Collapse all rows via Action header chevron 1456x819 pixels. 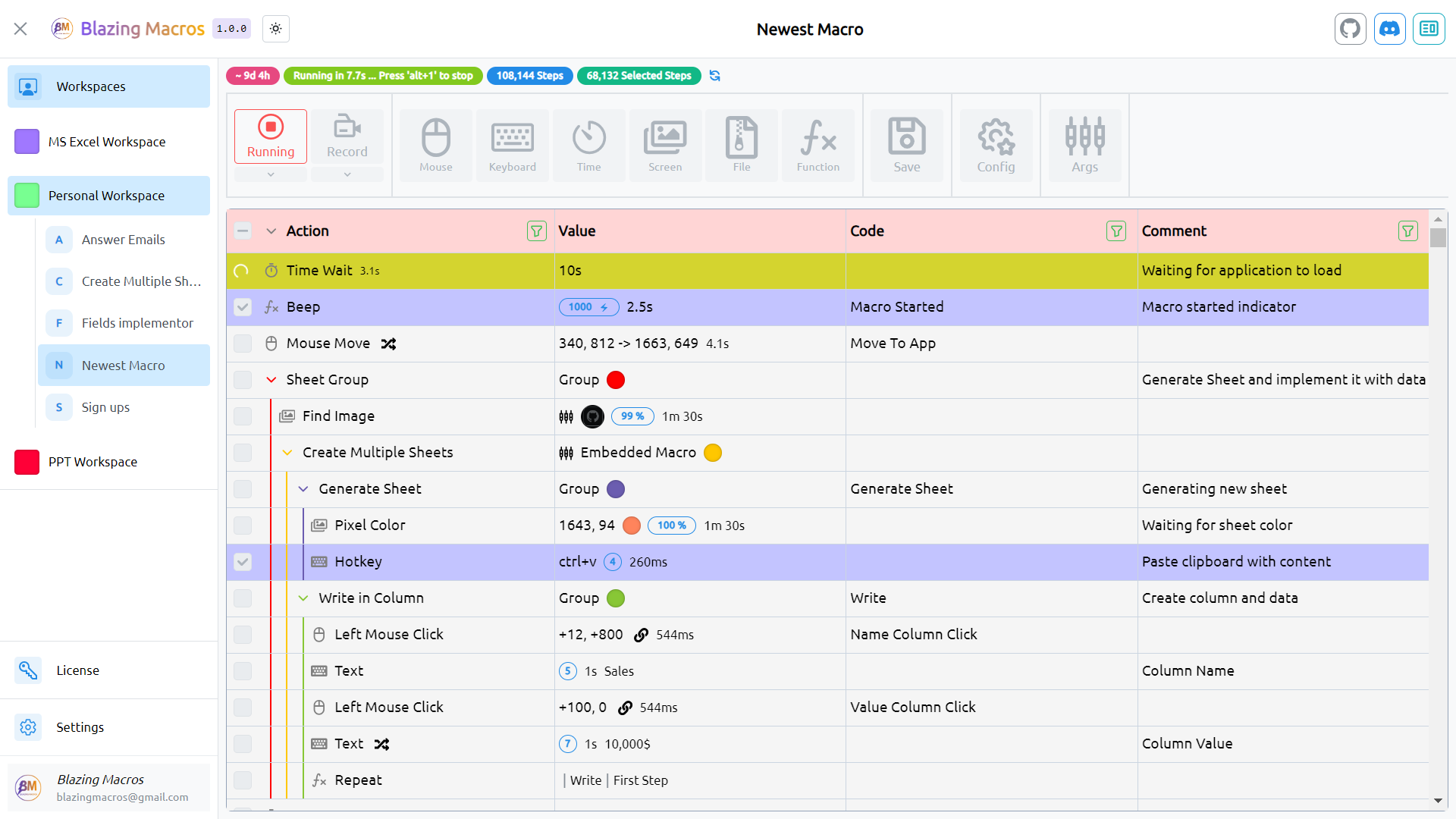pyautogui.click(x=271, y=231)
